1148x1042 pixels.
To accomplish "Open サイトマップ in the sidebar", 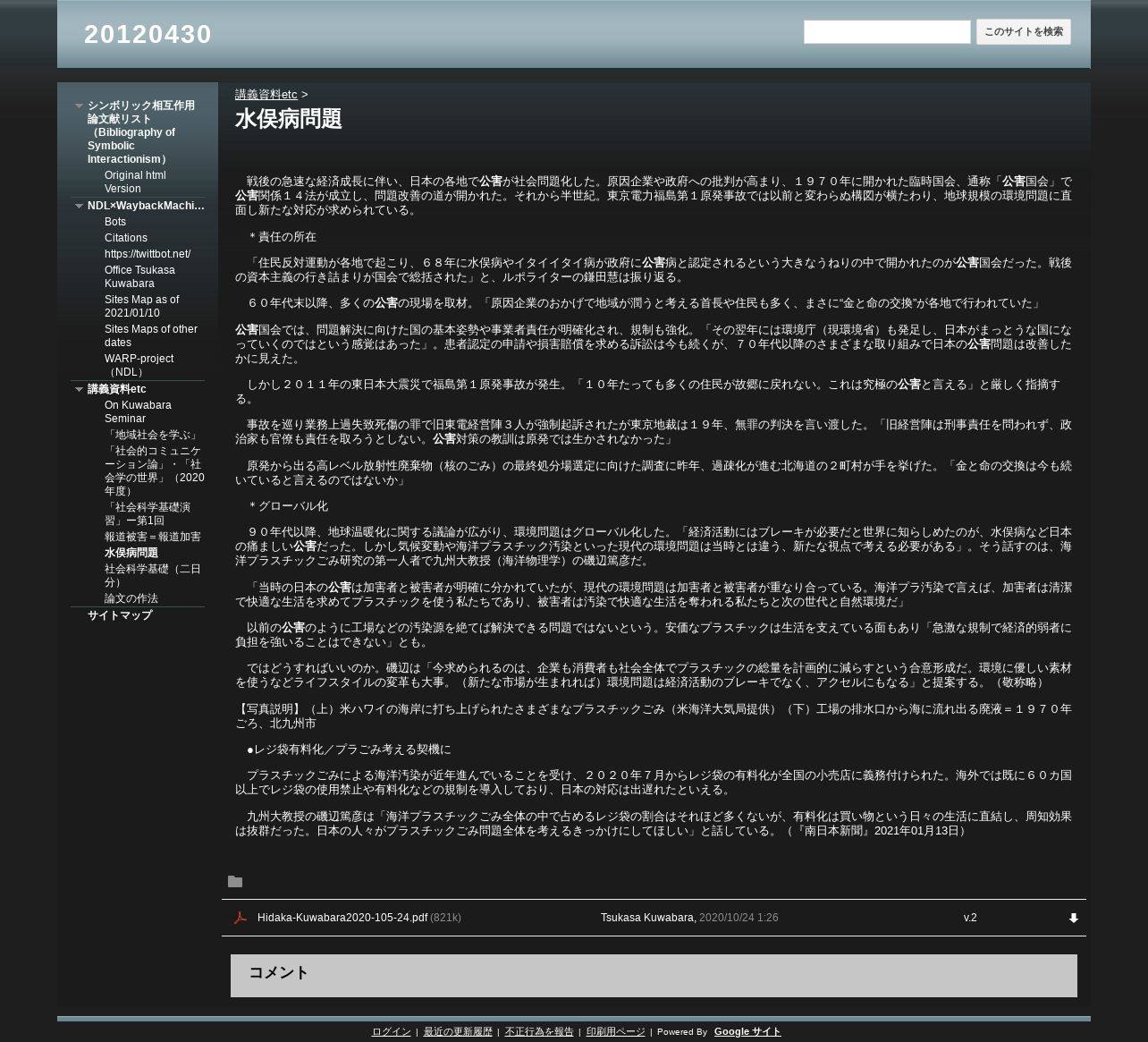I will pyautogui.click(x=120, y=615).
